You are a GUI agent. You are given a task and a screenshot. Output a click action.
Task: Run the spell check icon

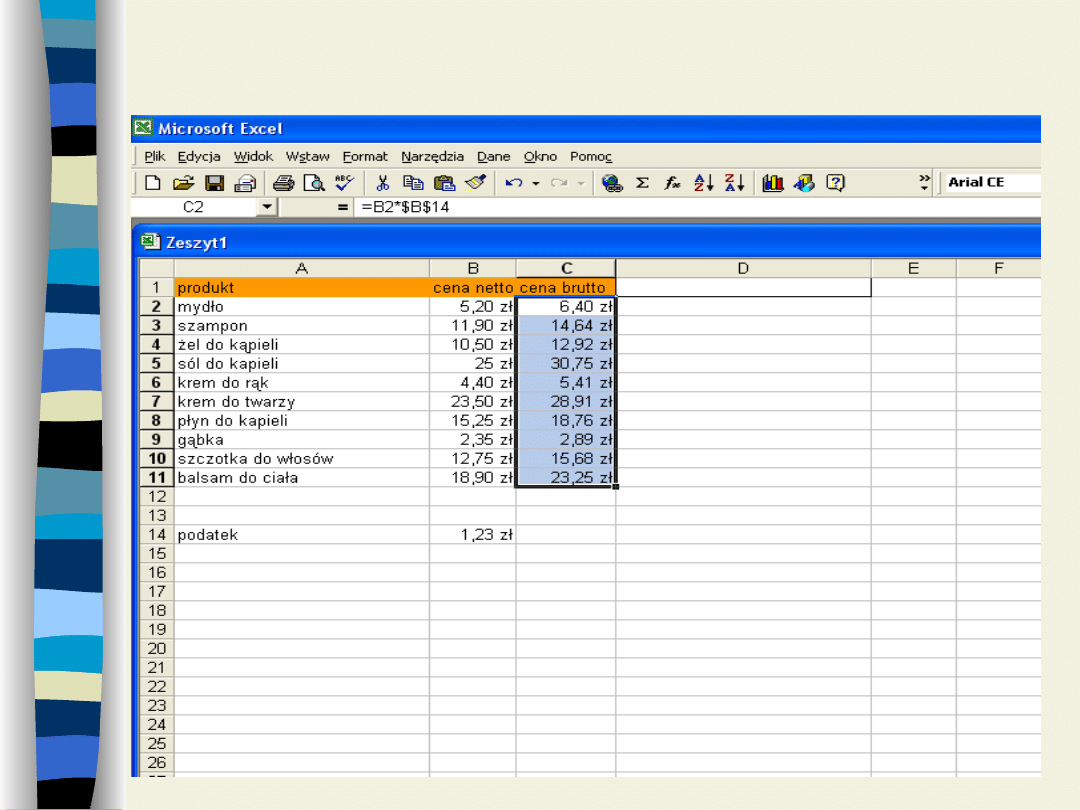tap(345, 183)
